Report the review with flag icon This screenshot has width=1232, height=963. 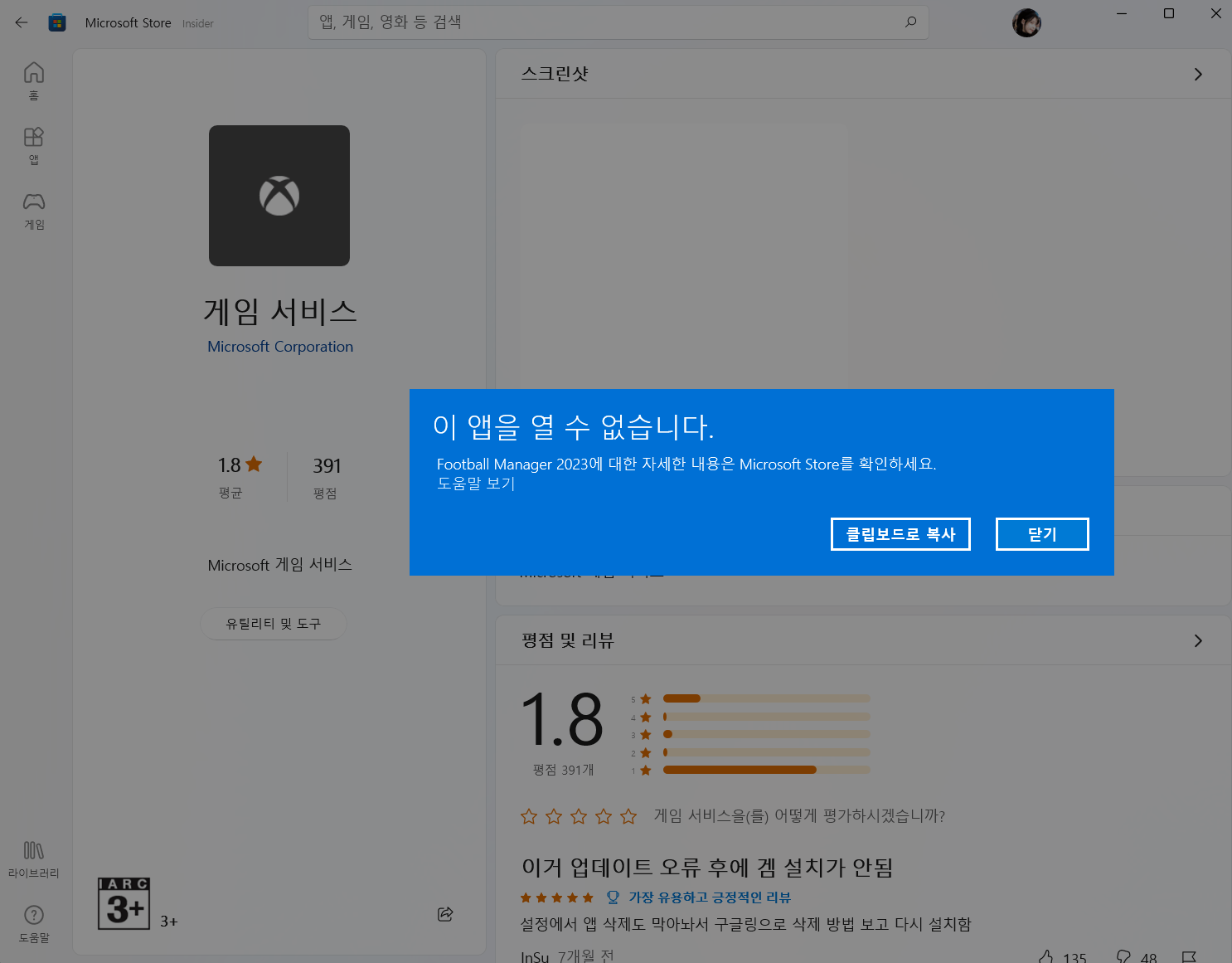[x=1189, y=957]
